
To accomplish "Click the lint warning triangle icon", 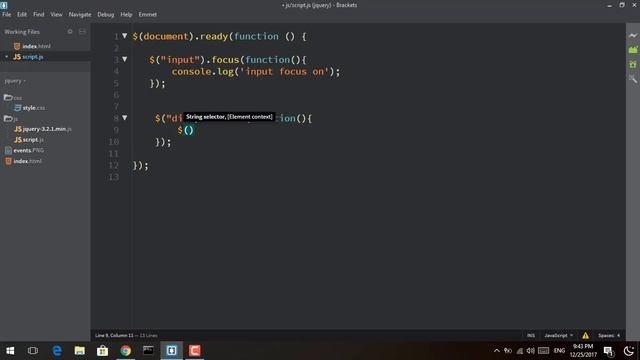I will 585,336.
